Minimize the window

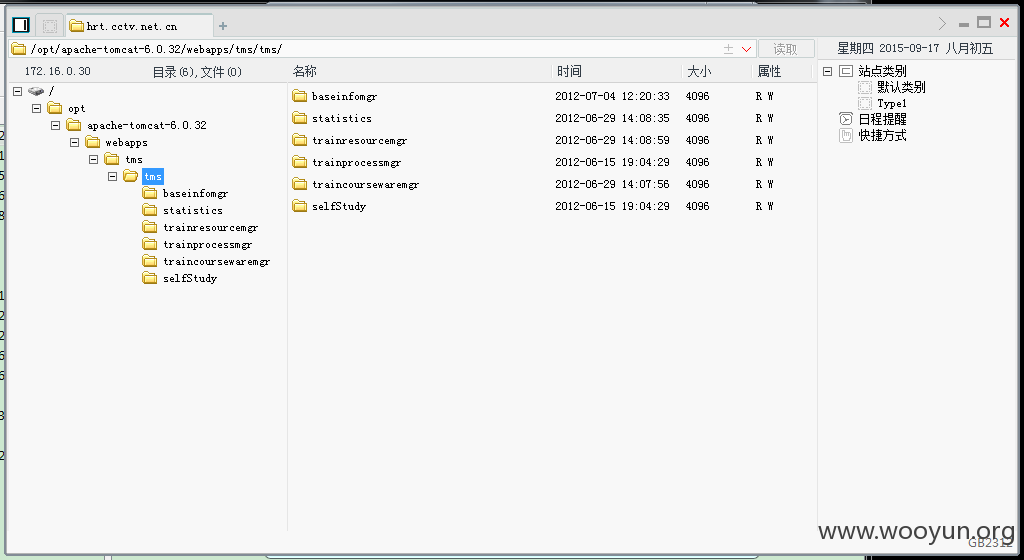(x=963, y=25)
